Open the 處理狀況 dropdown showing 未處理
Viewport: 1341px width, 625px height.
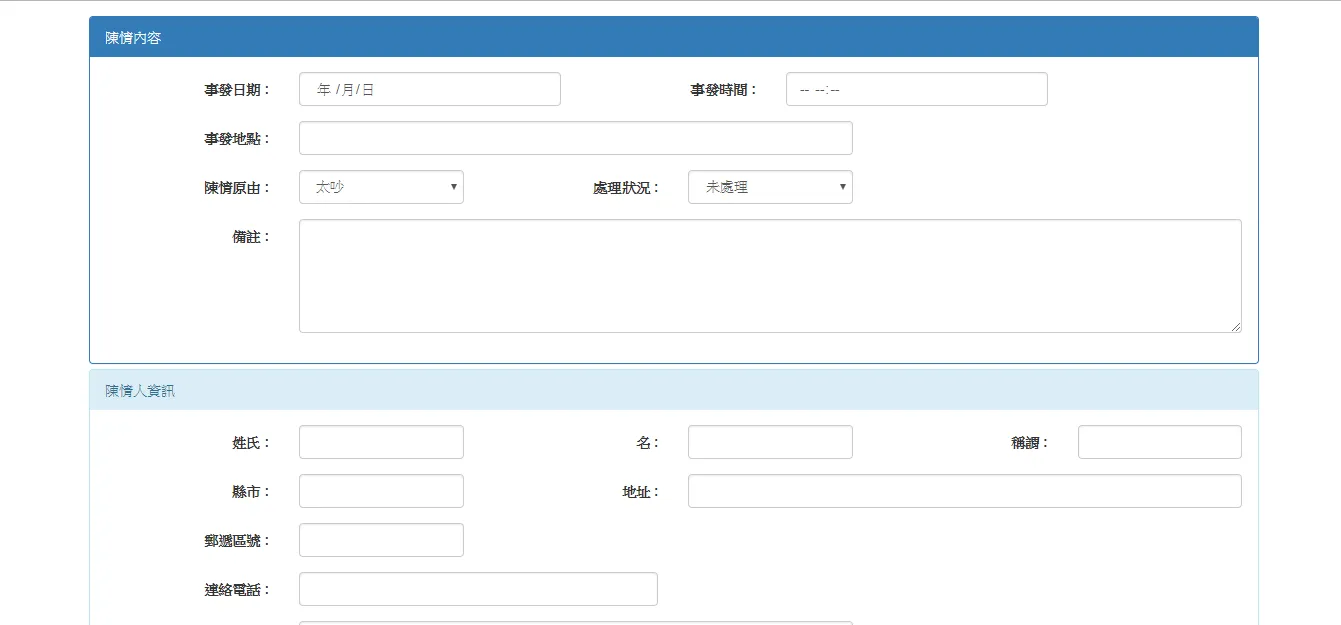(770, 187)
